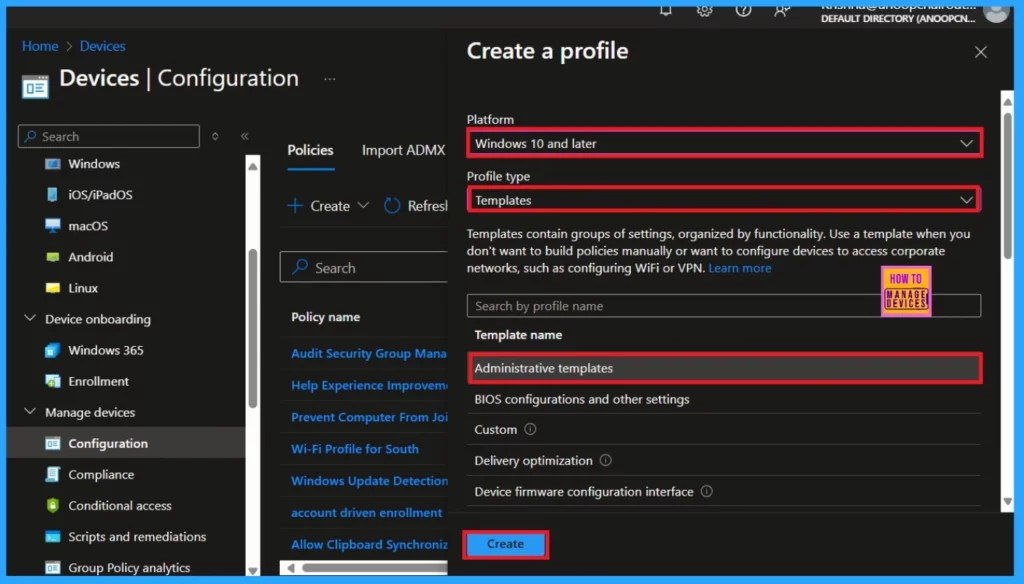Image resolution: width=1024 pixels, height=584 pixels.
Task: Open Allow Clipboard Synchronization policy
Action: [369, 545]
